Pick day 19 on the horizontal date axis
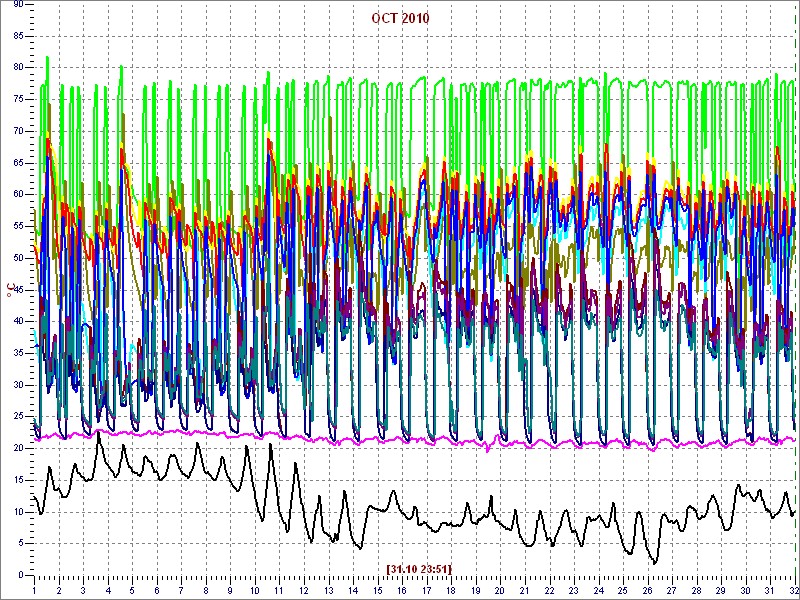This screenshot has width=800, height=600. click(x=474, y=590)
